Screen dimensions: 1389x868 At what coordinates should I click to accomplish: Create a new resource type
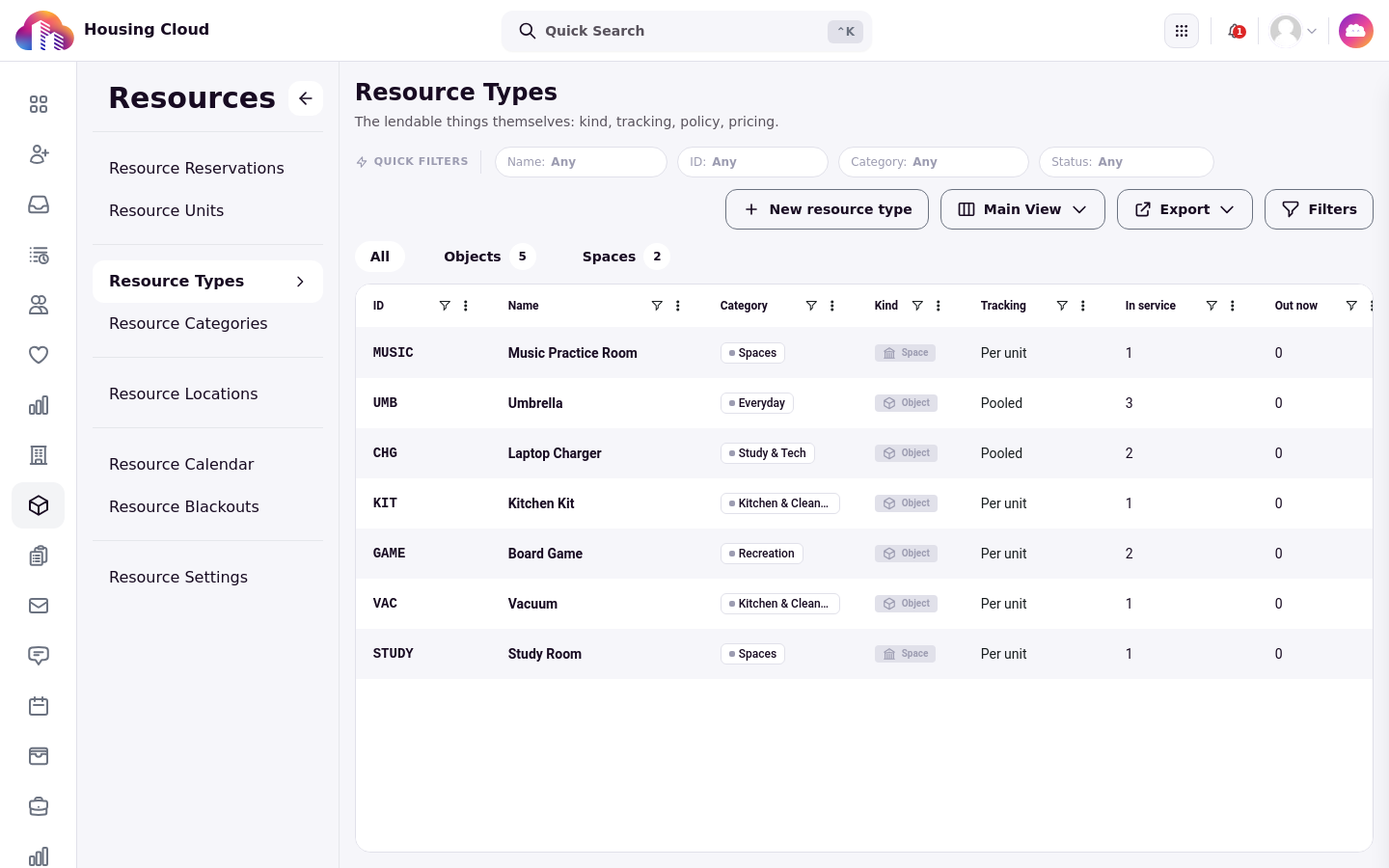(827, 209)
